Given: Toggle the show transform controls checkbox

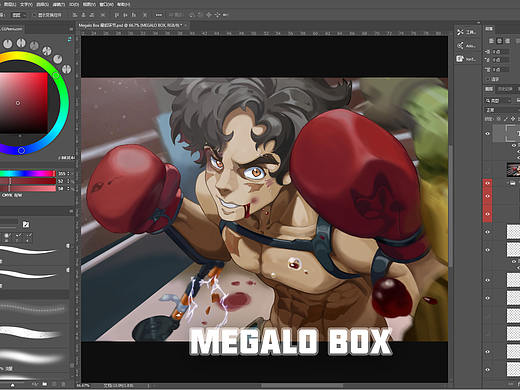Looking at the screenshot, I should (x=34, y=15).
